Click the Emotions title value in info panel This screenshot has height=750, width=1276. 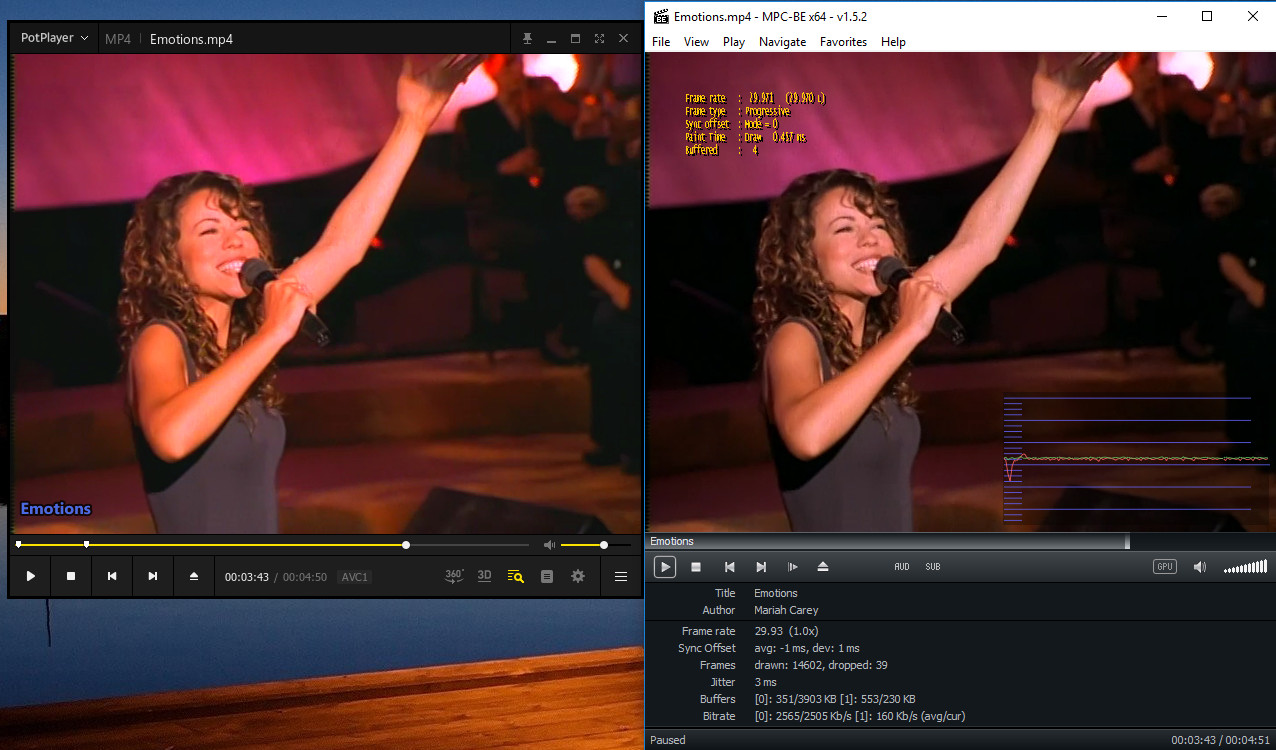[776, 593]
